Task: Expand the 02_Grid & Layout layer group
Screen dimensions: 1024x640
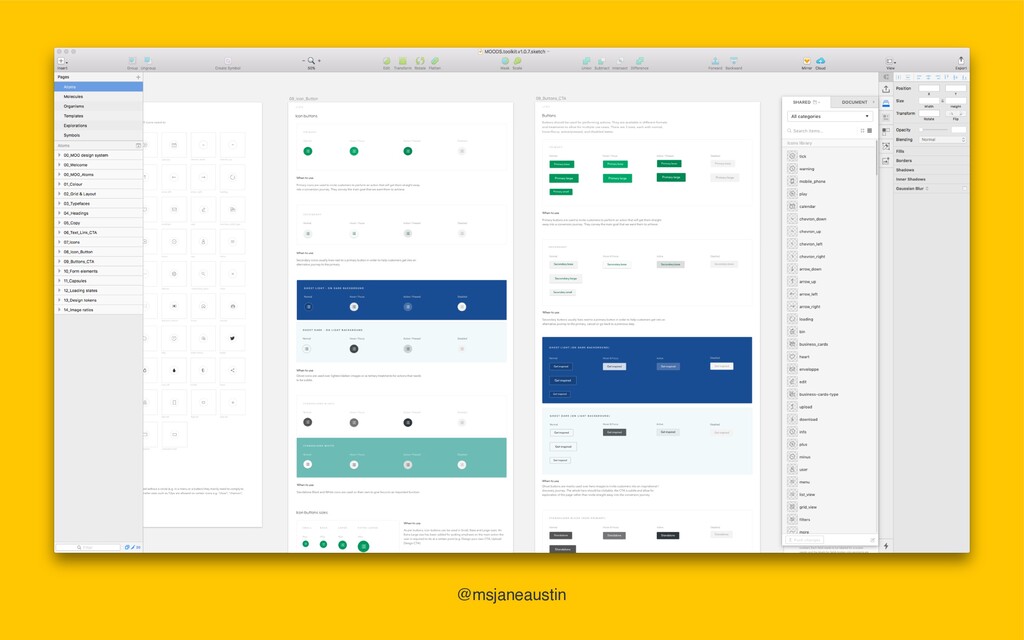Action: (x=59, y=194)
